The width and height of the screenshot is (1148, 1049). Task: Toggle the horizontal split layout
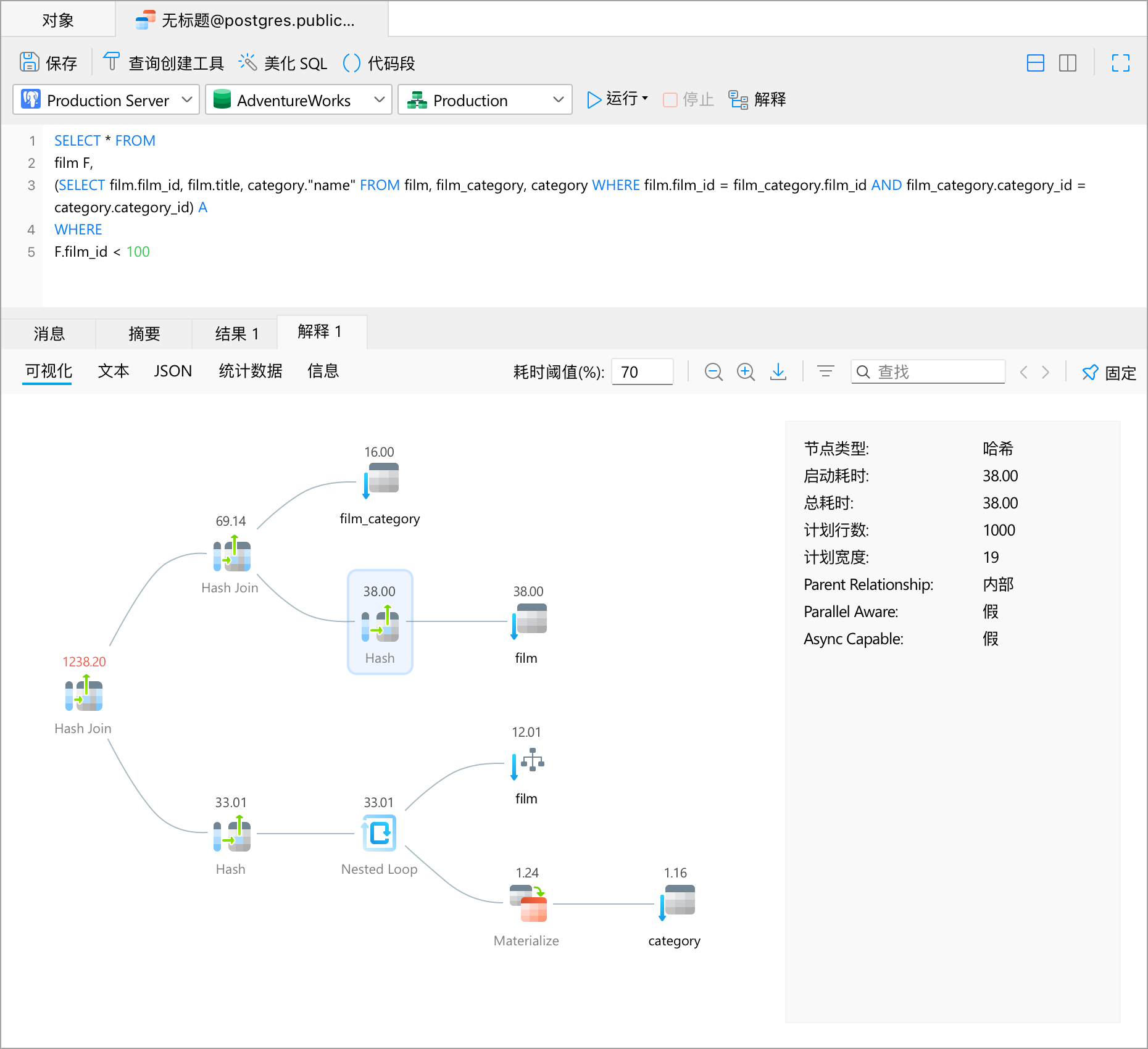[1036, 63]
